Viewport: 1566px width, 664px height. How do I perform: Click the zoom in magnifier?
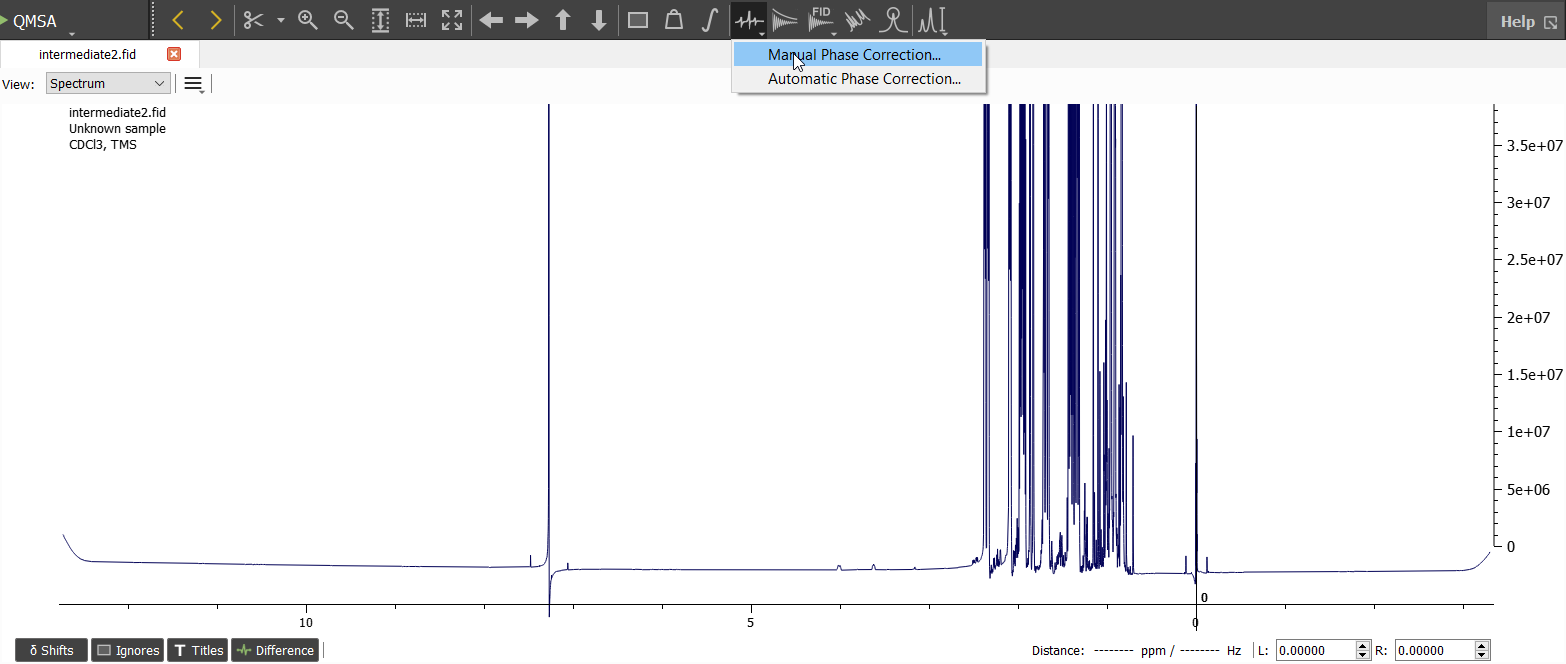click(x=308, y=20)
